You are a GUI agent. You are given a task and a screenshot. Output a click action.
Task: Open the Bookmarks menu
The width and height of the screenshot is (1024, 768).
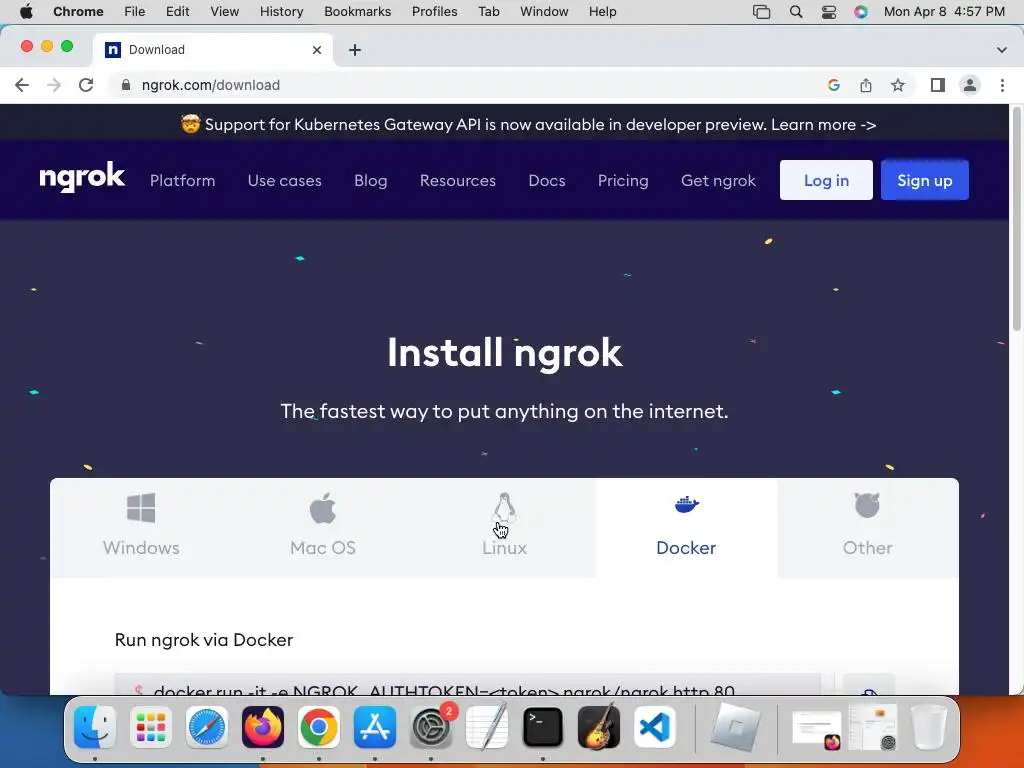click(357, 11)
